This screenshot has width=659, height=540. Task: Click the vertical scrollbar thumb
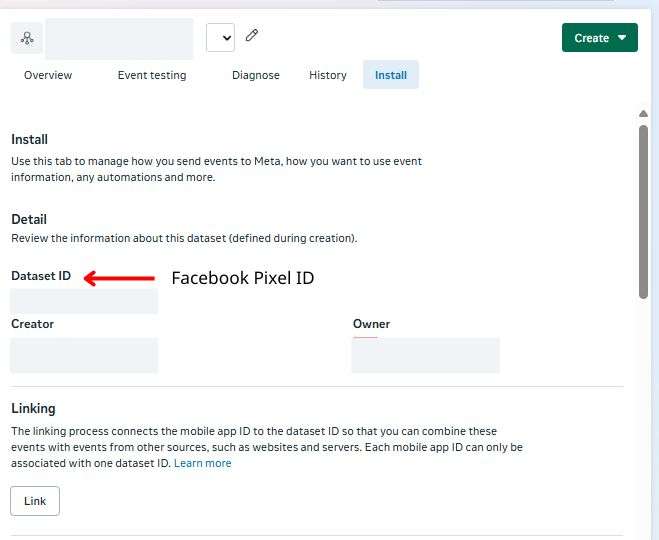tap(643, 210)
